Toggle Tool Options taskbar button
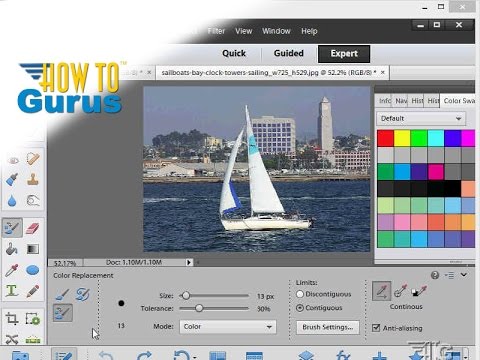This screenshot has height=360, width=480. 64,354
